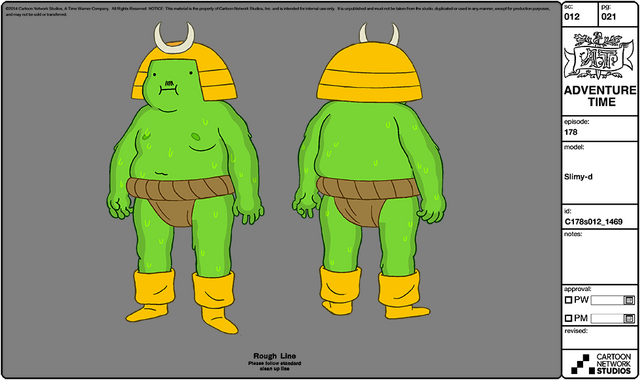This screenshot has height=380, width=640.
Task: Click inside the revised box
Action: click(599, 338)
